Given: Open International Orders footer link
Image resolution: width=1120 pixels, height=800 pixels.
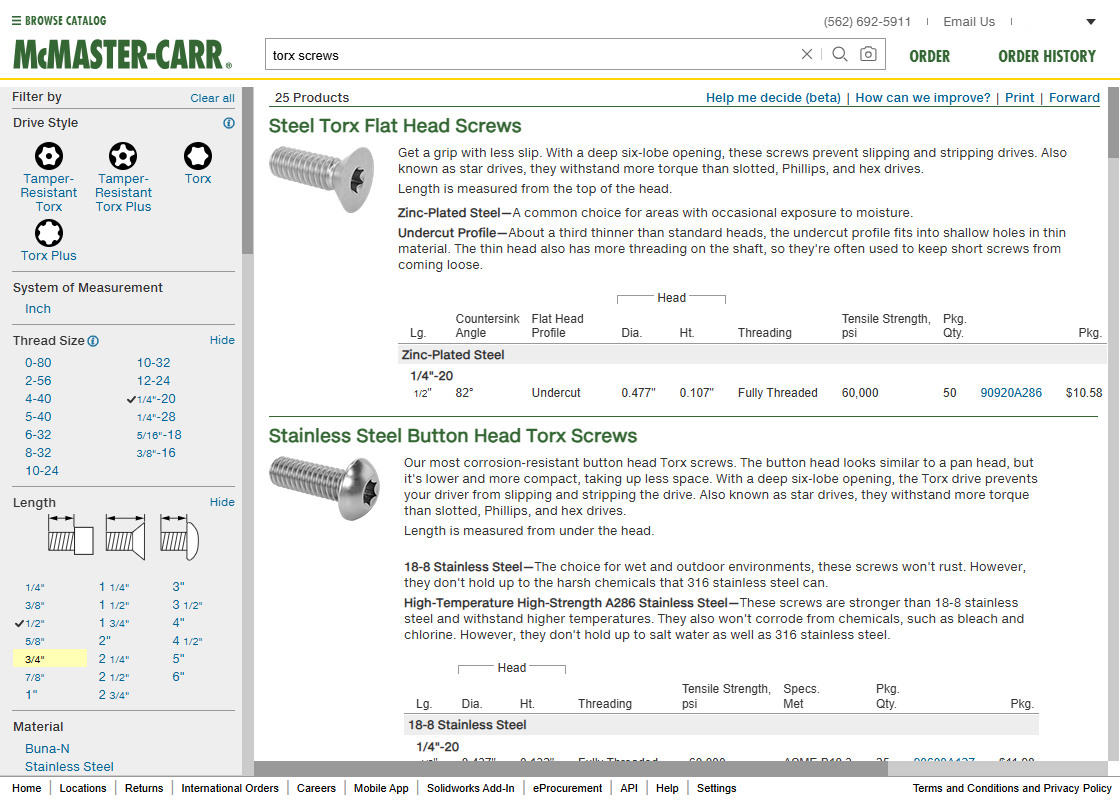Looking at the screenshot, I should point(230,788).
